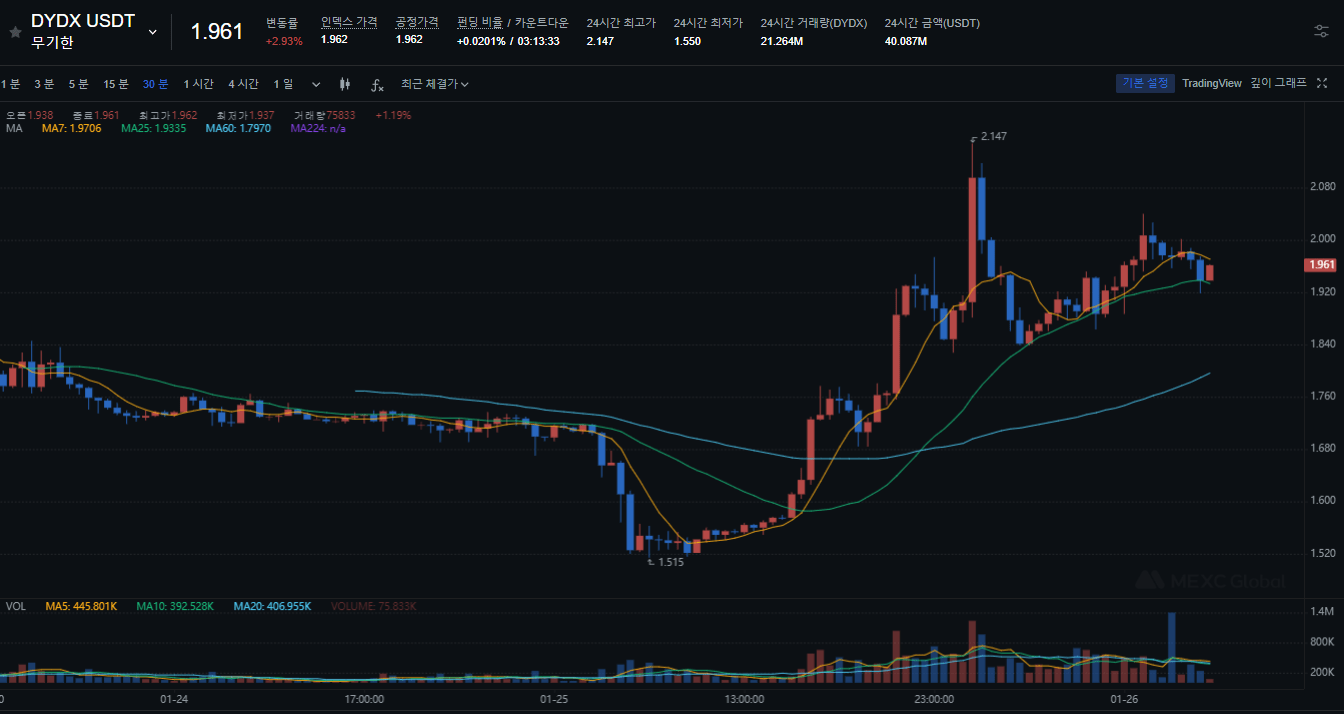Click the 01-25 date on time axis
Screen dimensions: 1344x714
pos(554,698)
